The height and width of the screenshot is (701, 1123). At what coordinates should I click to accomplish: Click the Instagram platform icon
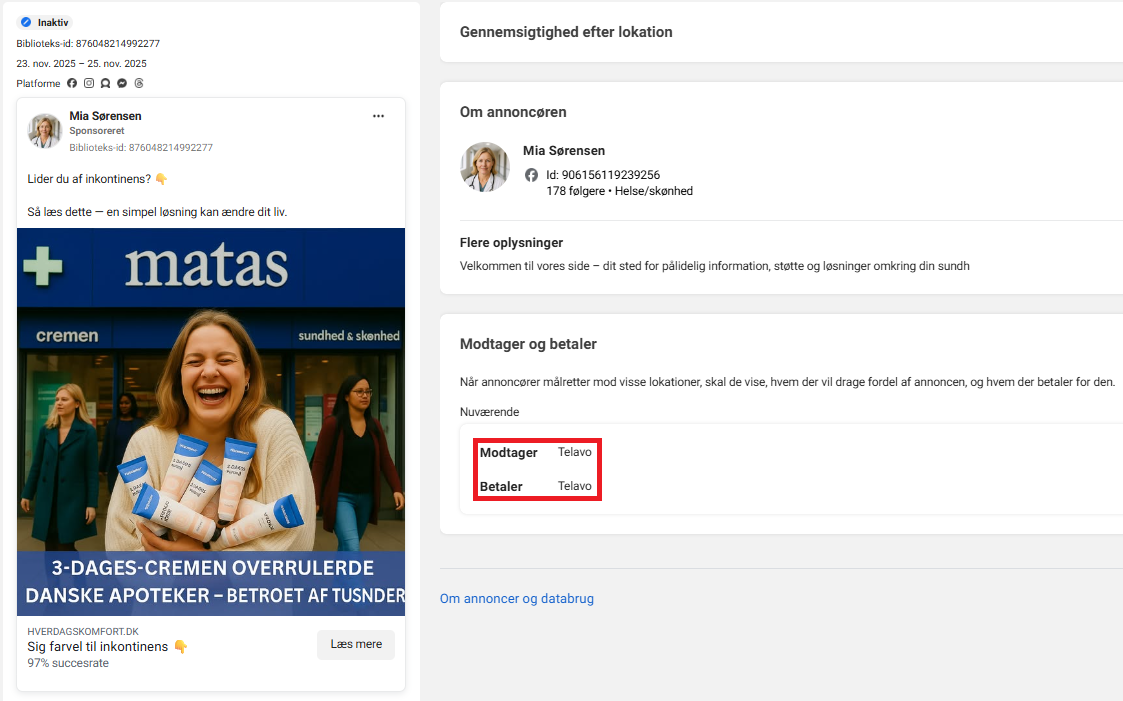pyautogui.click(x=89, y=83)
